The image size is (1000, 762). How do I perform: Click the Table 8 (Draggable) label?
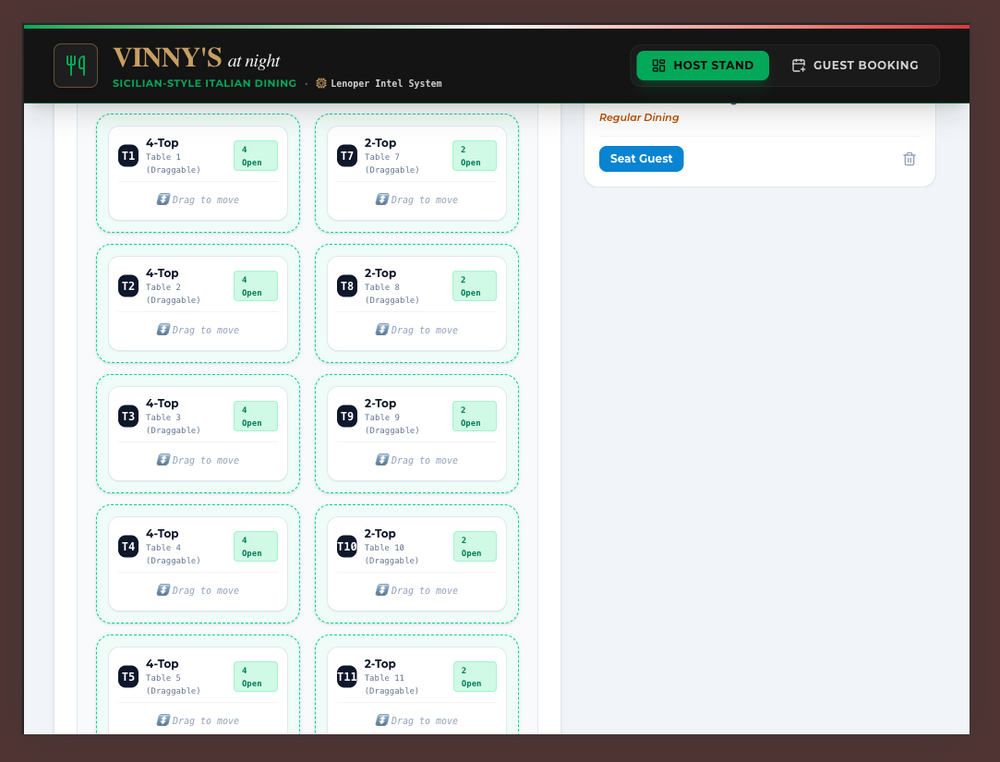point(392,293)
